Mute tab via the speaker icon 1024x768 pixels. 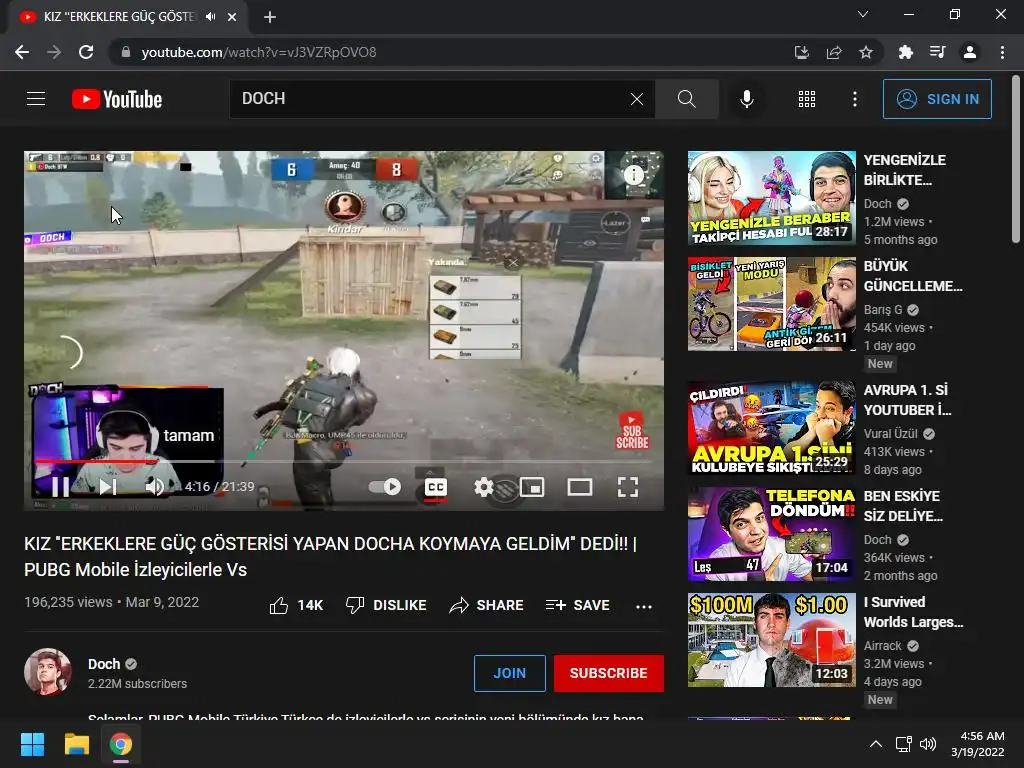pyautogui.click(x=210, y=17)
